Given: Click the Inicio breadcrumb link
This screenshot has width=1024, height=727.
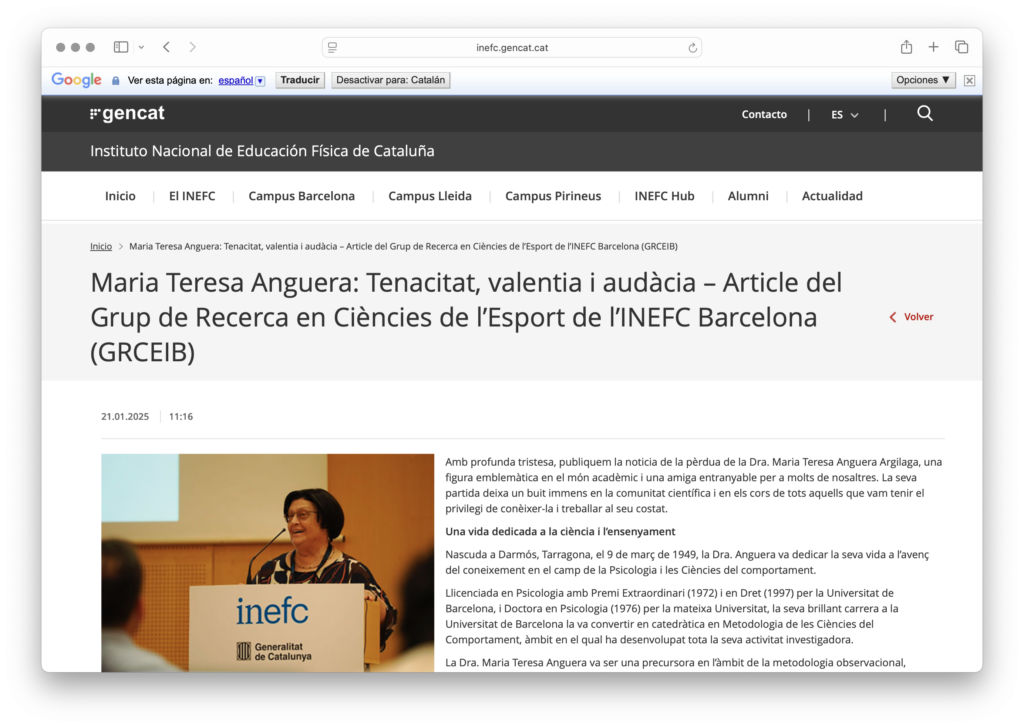Looking at the screenshot, I should [x=101, y=246].
